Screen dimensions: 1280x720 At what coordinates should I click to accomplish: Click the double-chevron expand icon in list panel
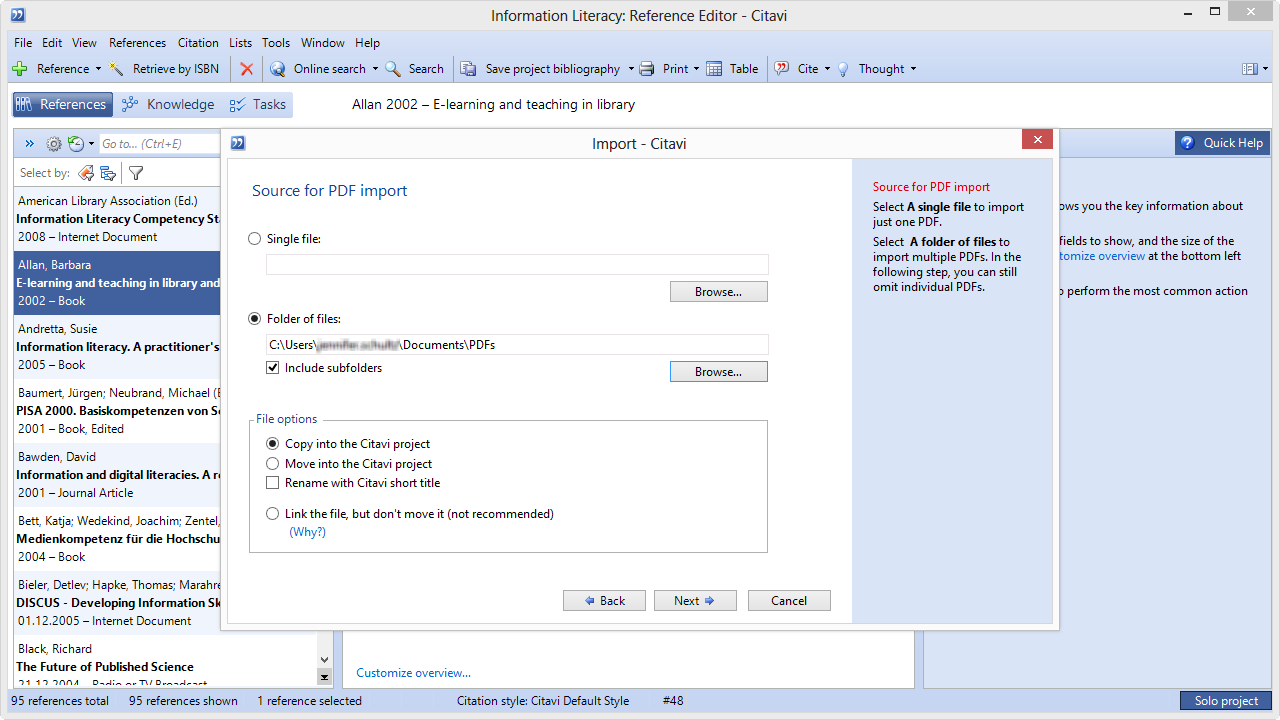coord(30,144)
